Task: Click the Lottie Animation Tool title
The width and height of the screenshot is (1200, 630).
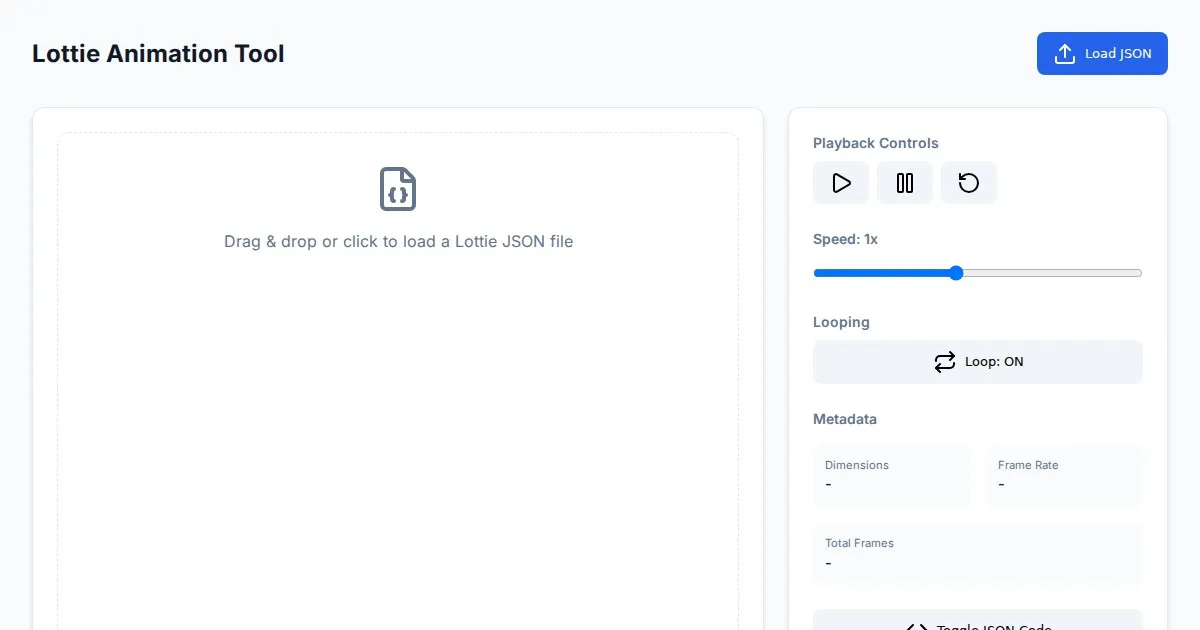Action: point(158,54)
